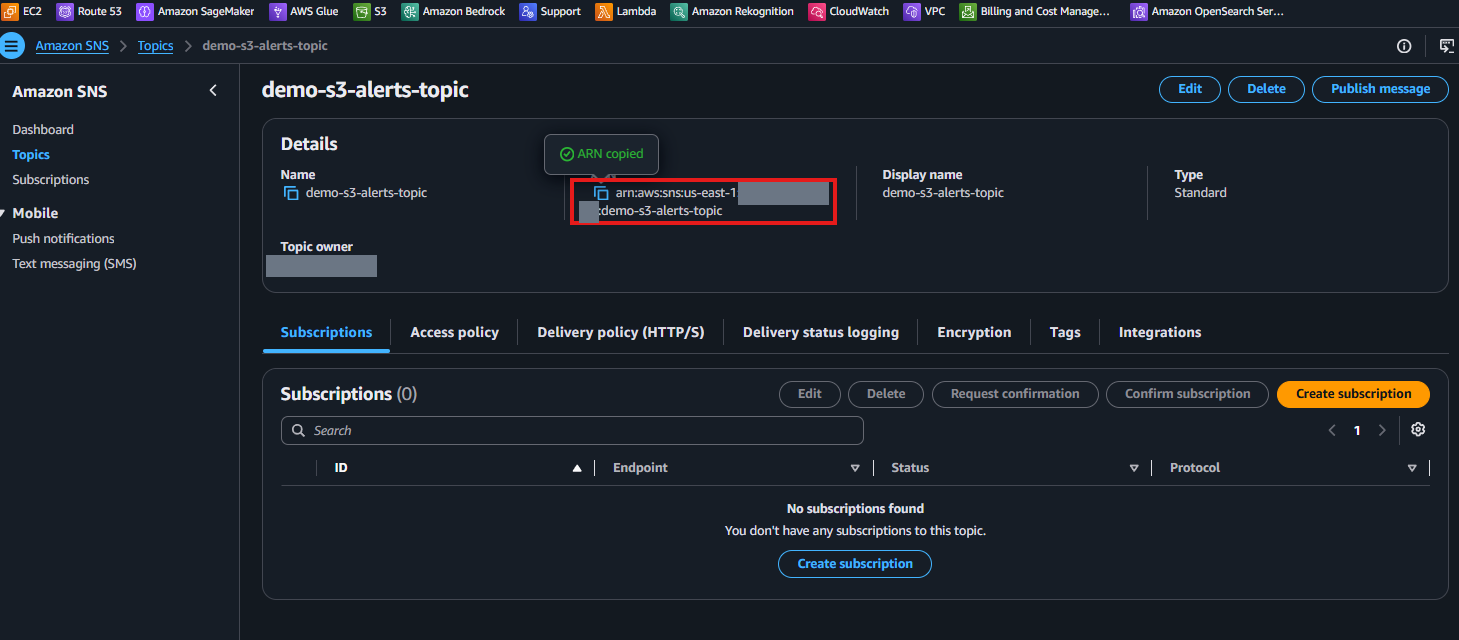Focus the subscriptions Search field
Image resolution: width=1459 pixels, height=640 pixels.
point(572,430)
